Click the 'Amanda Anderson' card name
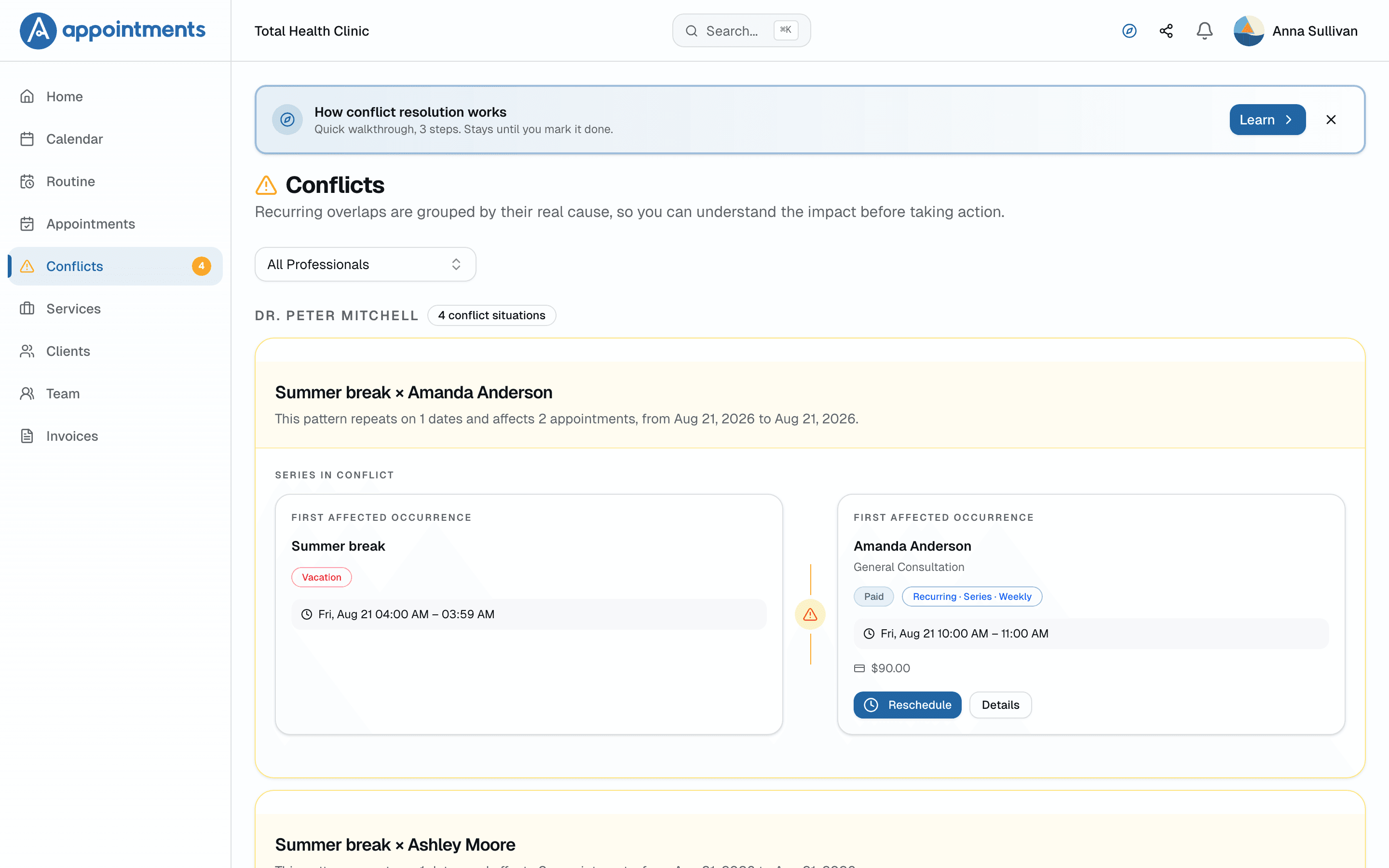 click(912, 546)
